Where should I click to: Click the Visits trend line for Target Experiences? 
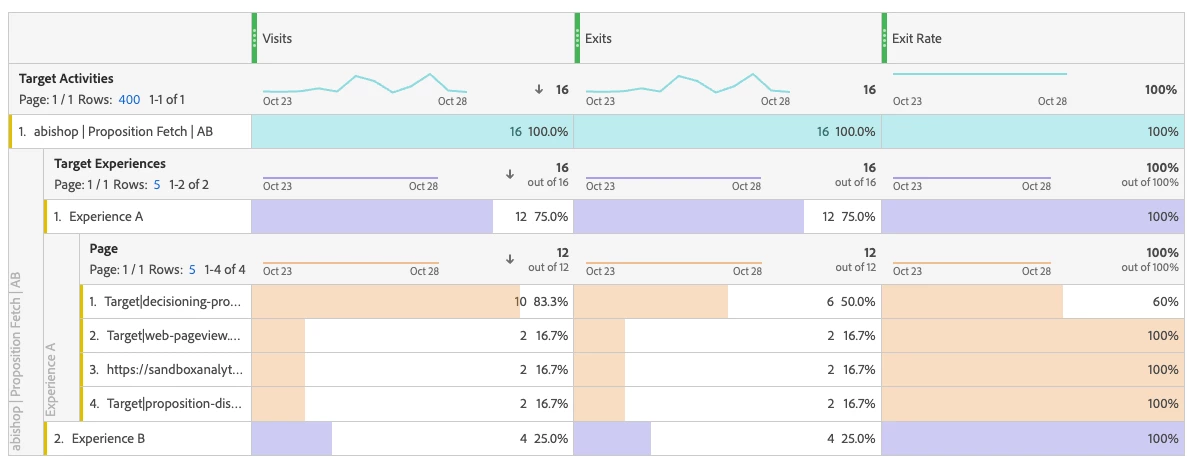pos(350,178)
